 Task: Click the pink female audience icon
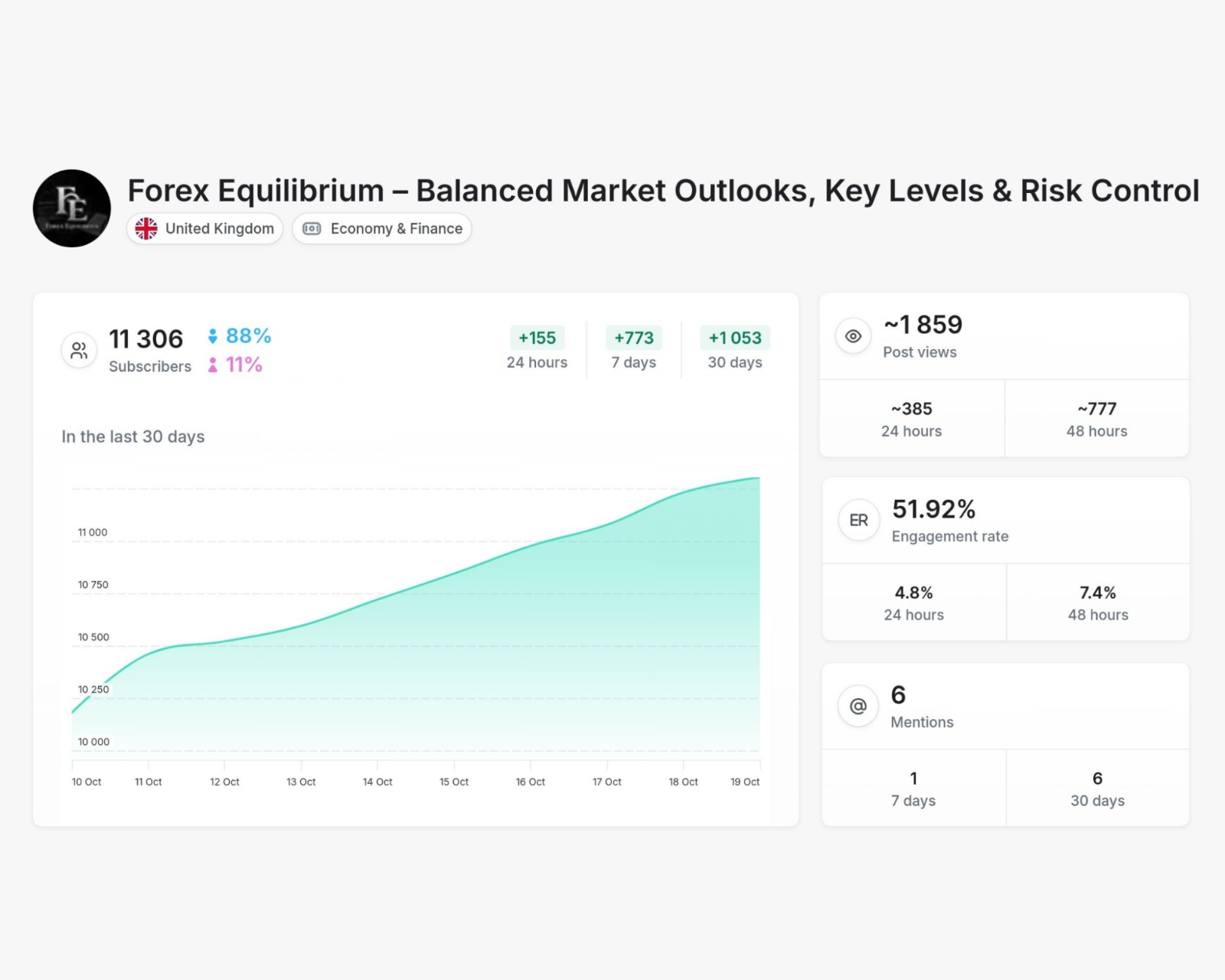click(x=213, y=365)
